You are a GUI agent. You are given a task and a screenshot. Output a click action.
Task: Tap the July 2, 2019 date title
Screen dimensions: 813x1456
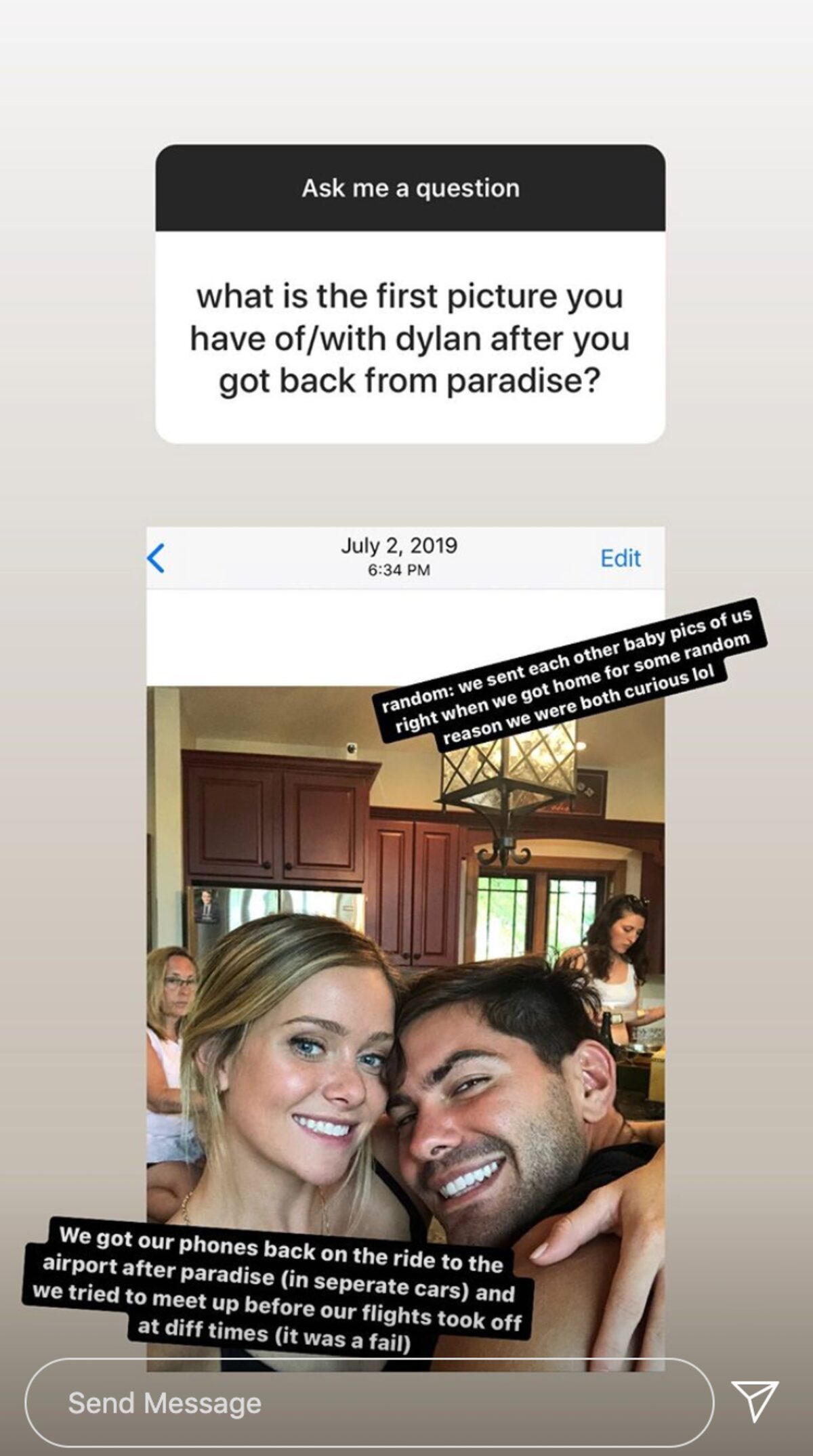coord(399,545)
